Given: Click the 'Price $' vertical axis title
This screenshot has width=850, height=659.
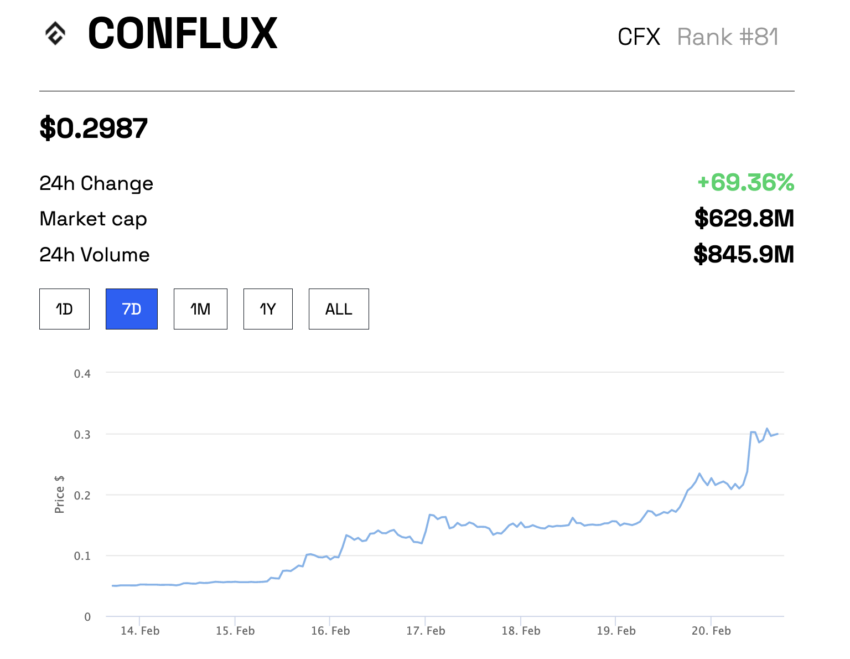Looking at the screenshot, I should (x=60, y=494).
